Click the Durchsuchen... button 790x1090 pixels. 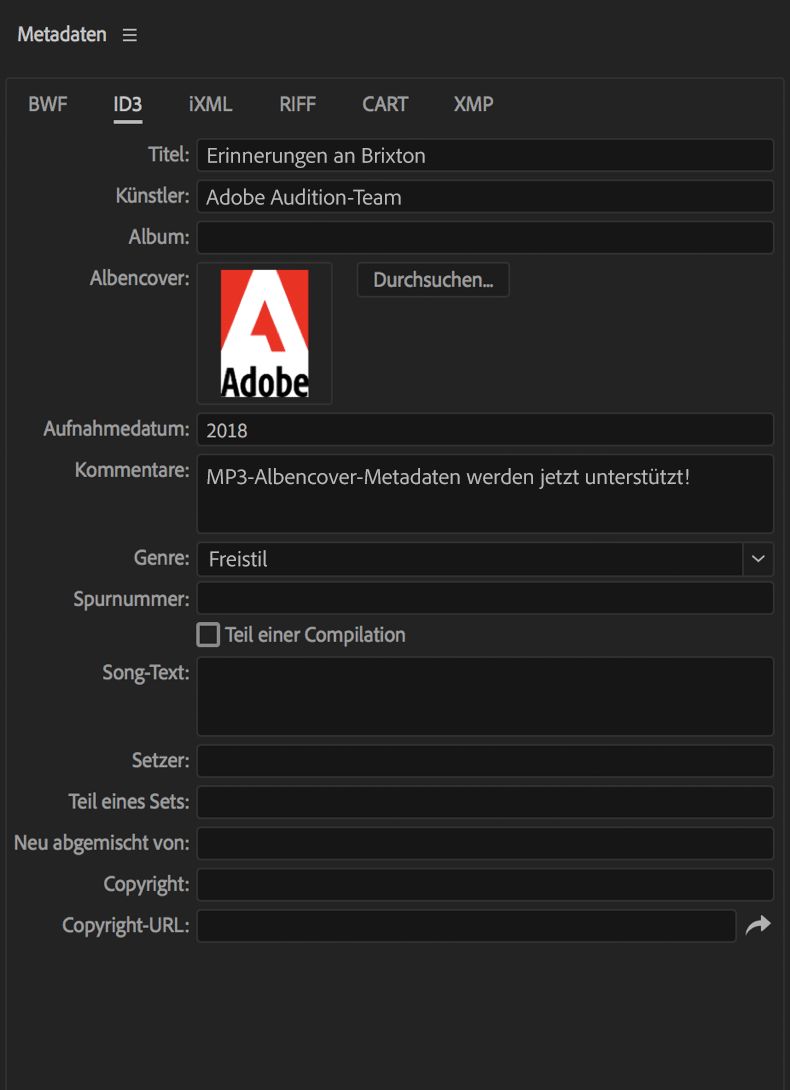433,280
